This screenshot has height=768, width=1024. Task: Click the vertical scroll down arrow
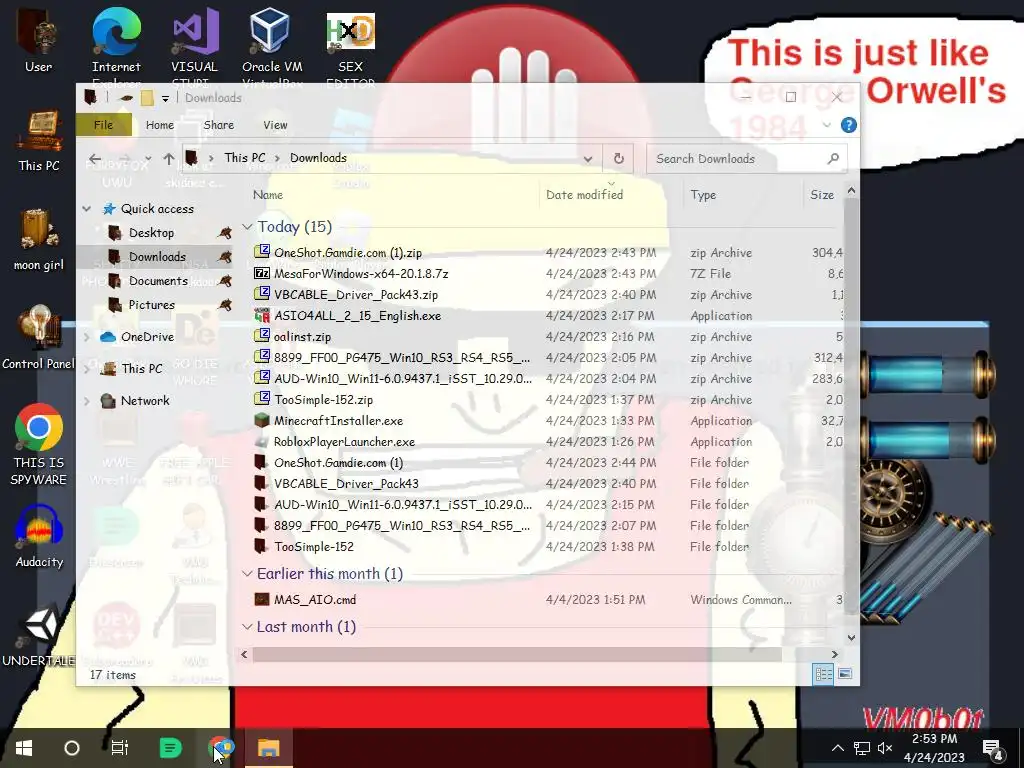pos(851,637)
